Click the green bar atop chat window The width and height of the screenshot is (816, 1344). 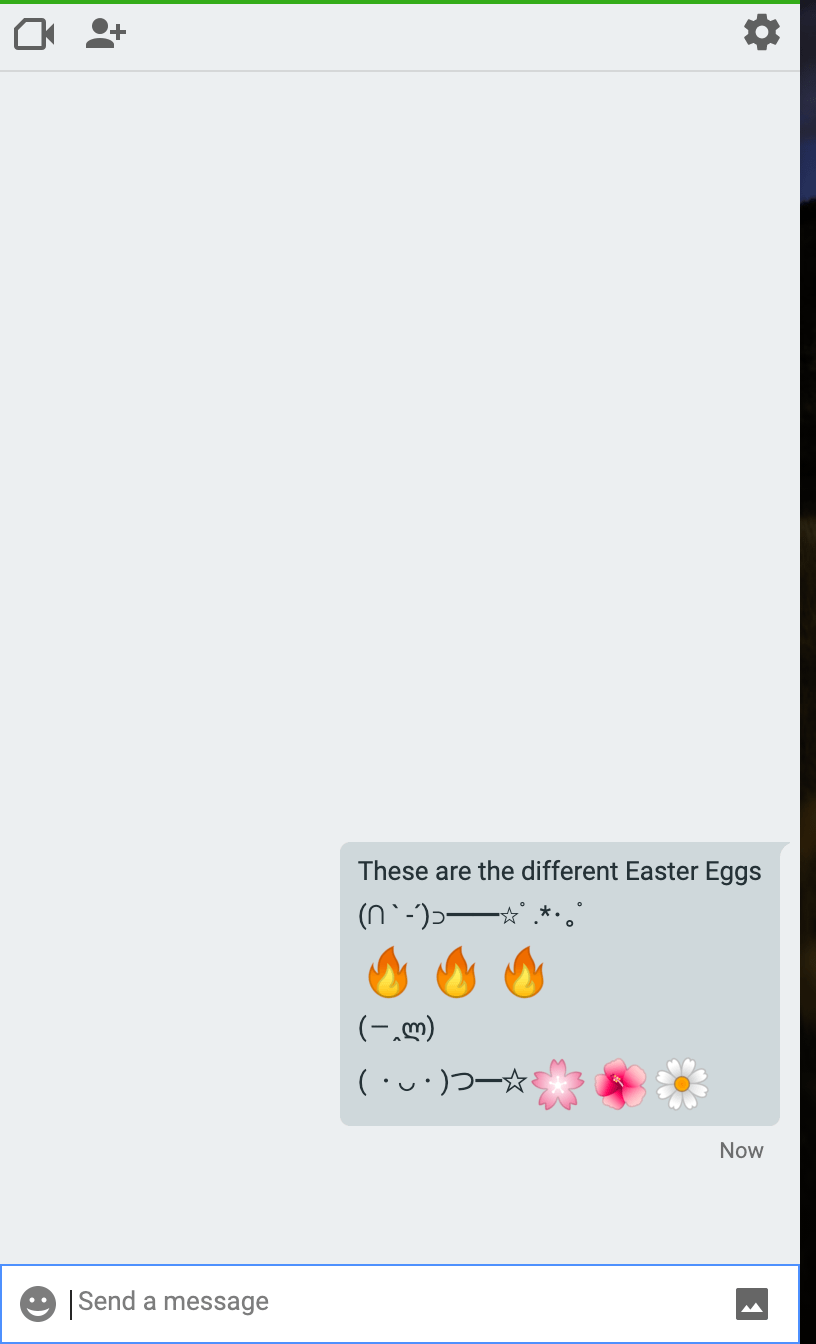(x=400, y=2)
